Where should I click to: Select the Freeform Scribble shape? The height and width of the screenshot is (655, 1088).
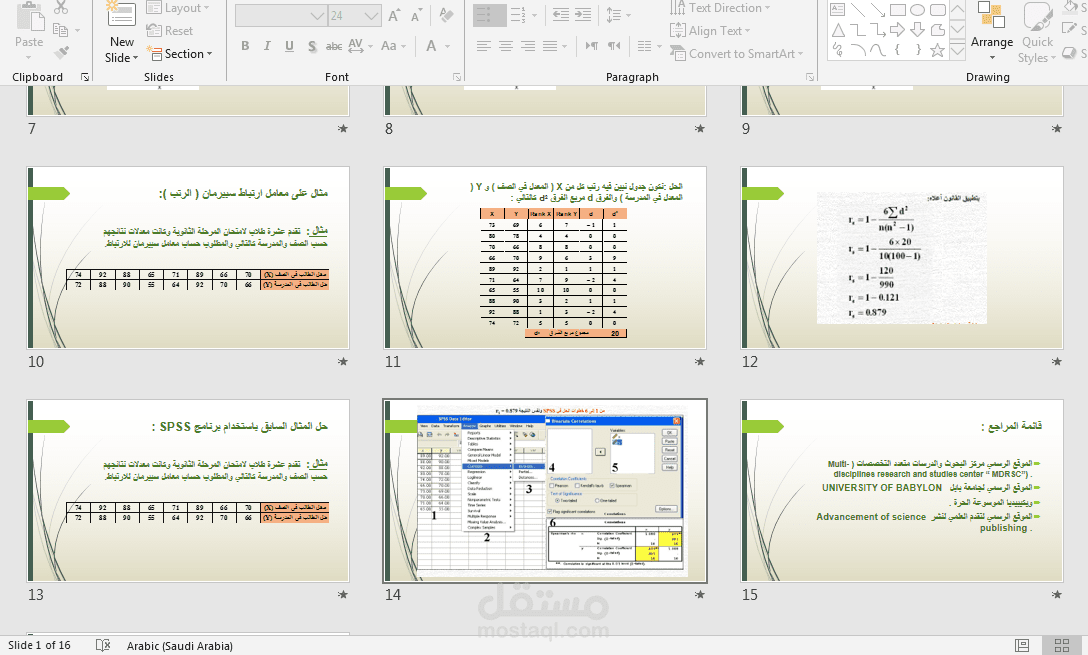[838, 50]
